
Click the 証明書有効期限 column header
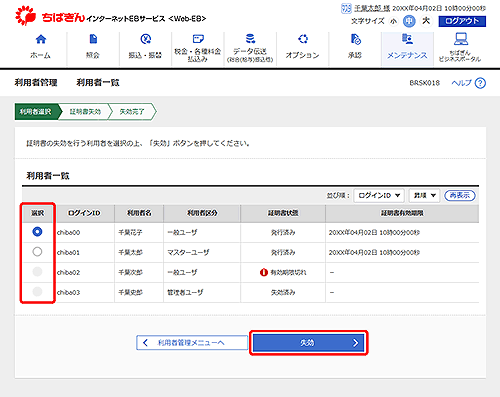pos(402,213)
